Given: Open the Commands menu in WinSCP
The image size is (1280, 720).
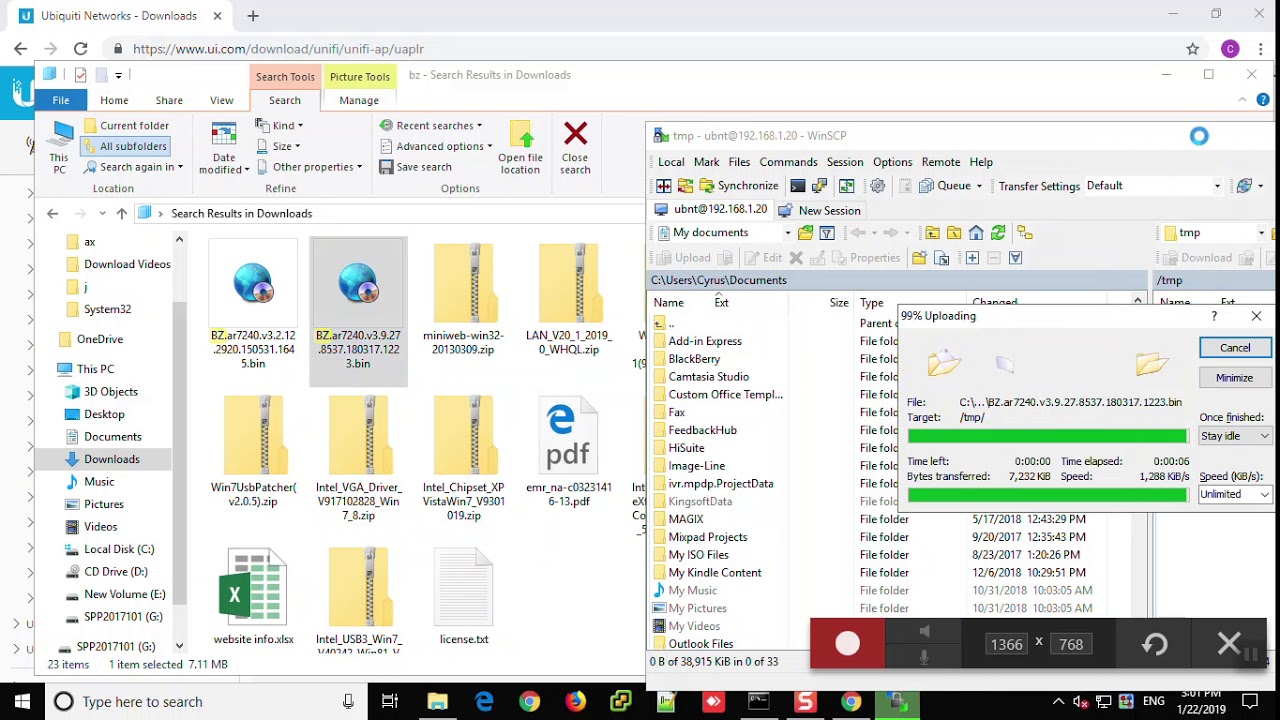Looking at the screenshot, I should (788, 162).
